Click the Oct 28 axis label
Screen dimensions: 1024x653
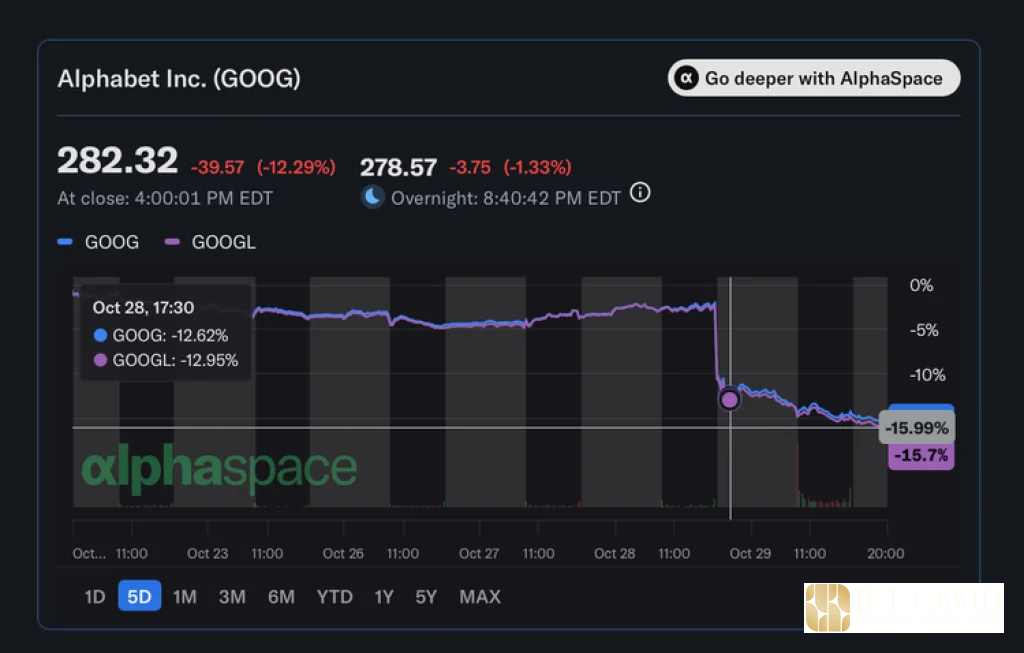click(x=615, y=554)
